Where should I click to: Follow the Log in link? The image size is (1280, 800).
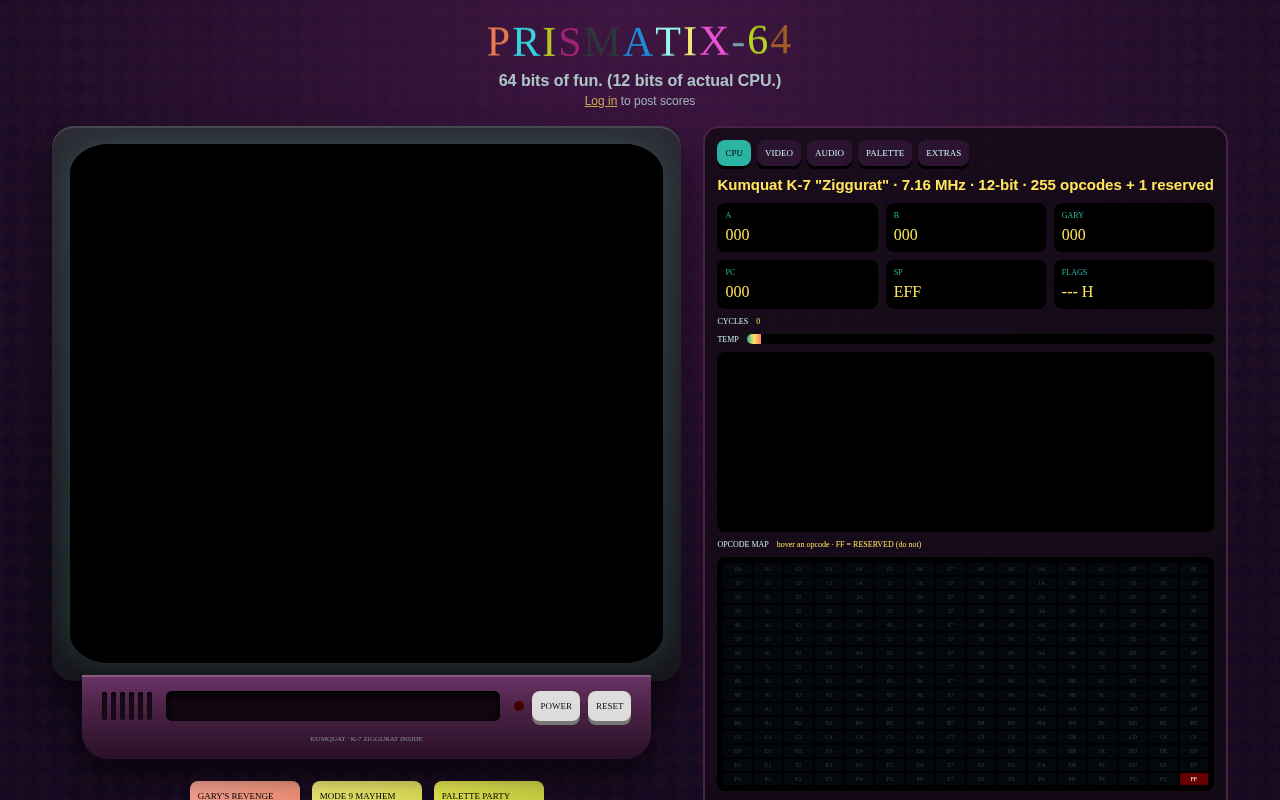click(601, 101)
